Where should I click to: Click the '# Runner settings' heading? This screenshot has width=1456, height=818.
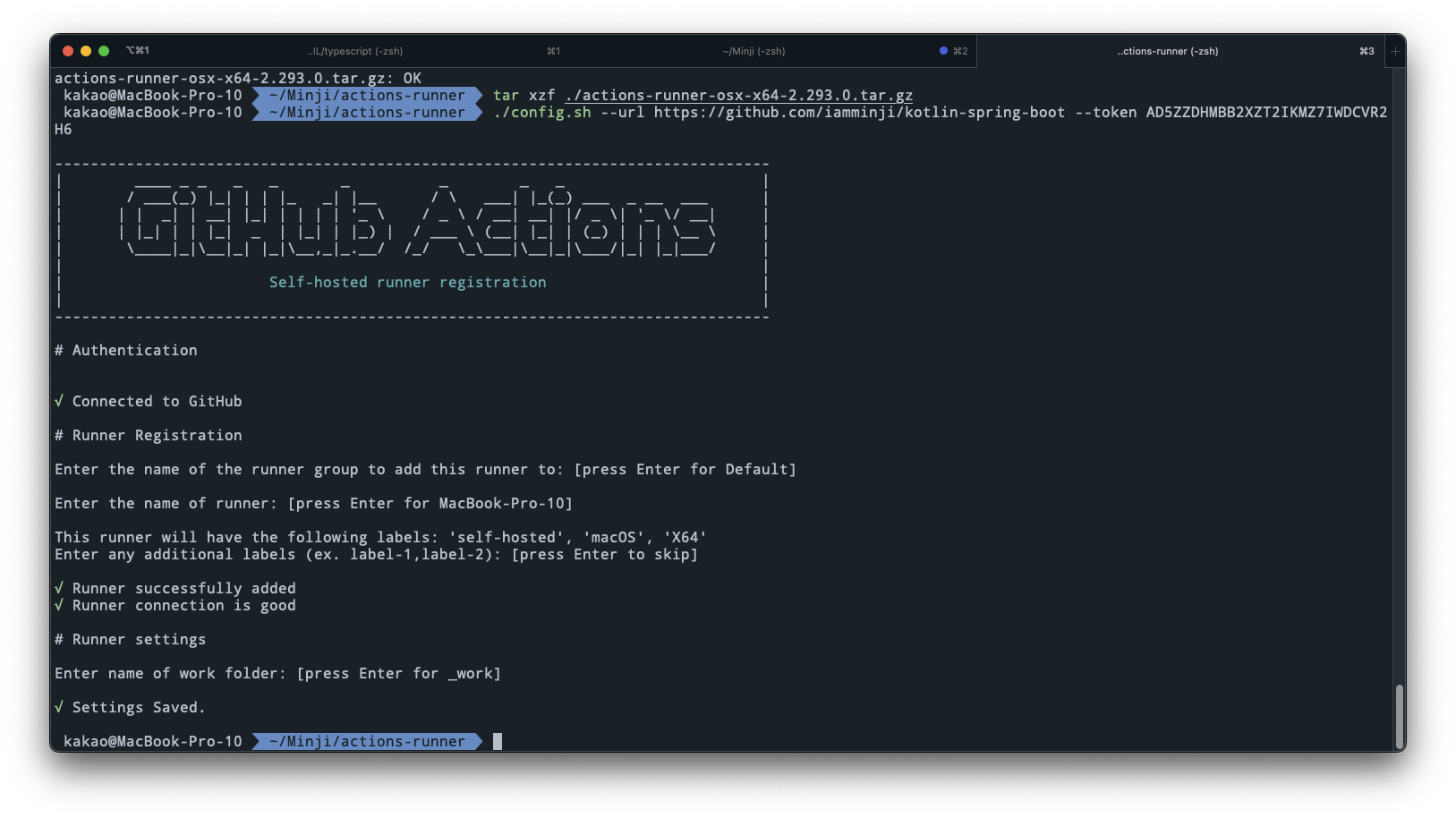(x=131, y=640)
